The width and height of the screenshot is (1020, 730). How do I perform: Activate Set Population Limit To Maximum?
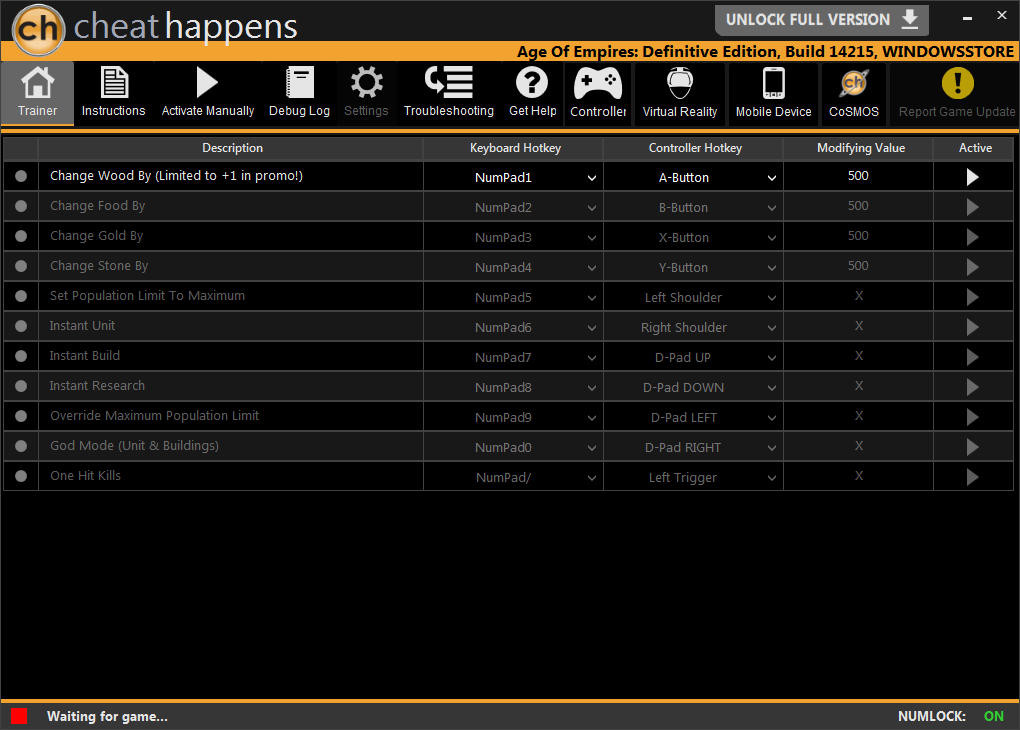973,297
